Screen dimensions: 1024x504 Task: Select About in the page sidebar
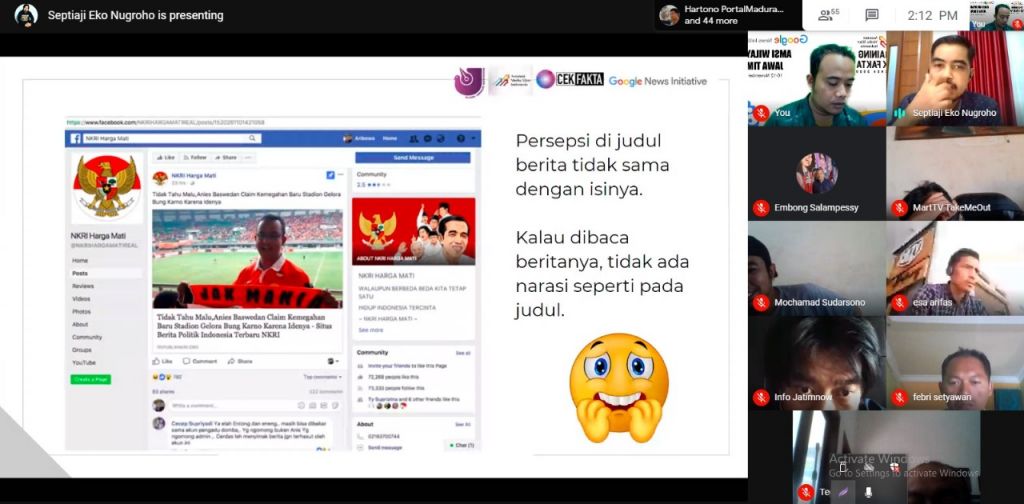tap(80, 324)
